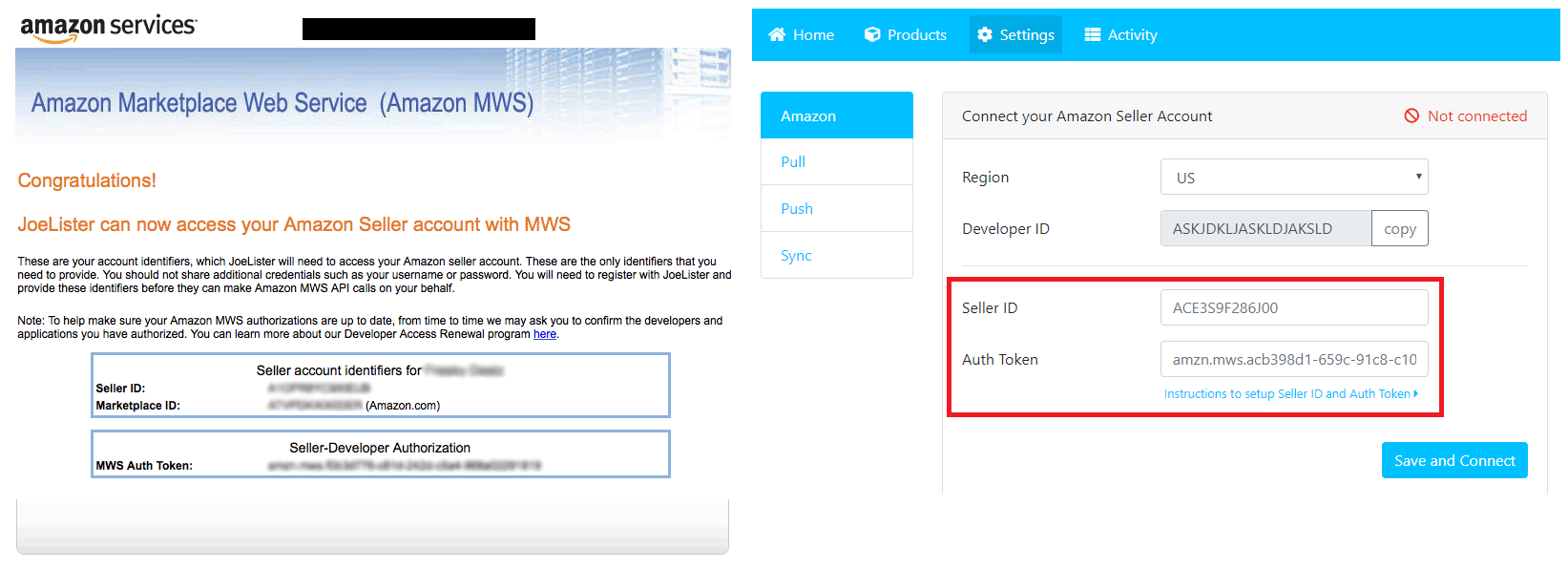Click the Auth Token input field
The width and height of the screenshot is (1568, 568).
[1294, 359]
